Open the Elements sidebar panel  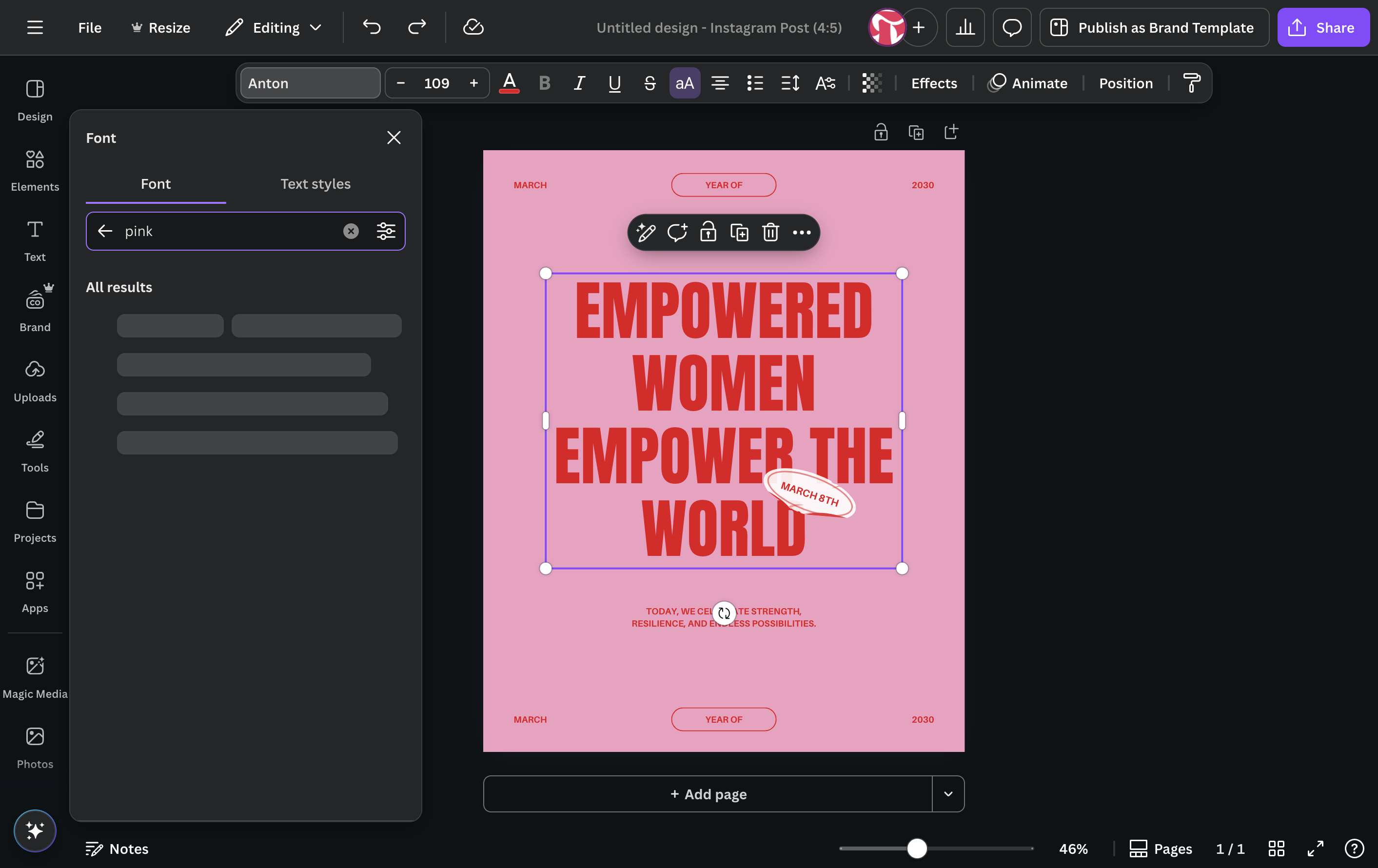tap(35, 171)
